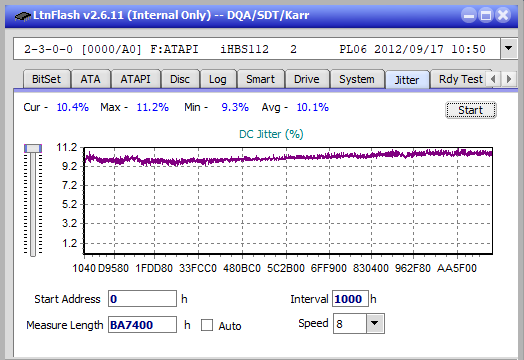The height and width of the screenshot is (360, 524).
Task: Start the jitter measurement
Action: [471, 110]
